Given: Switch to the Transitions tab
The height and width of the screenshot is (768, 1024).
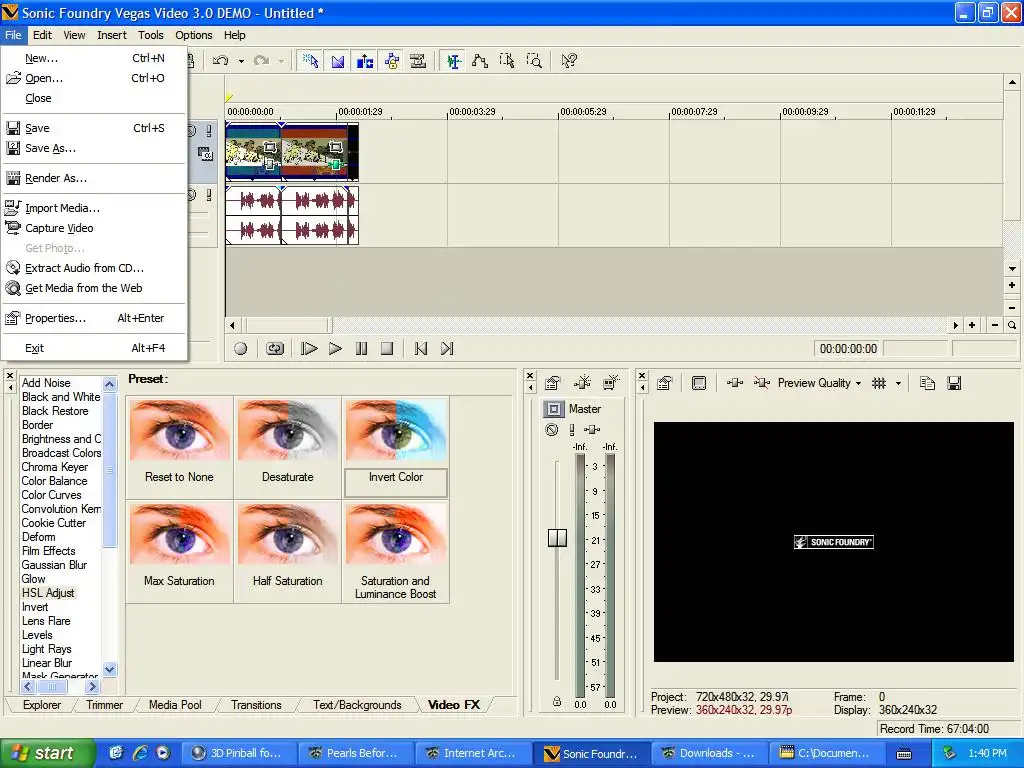Looking at the screenshot, I should pyautogui.click(x=256, y=705).
